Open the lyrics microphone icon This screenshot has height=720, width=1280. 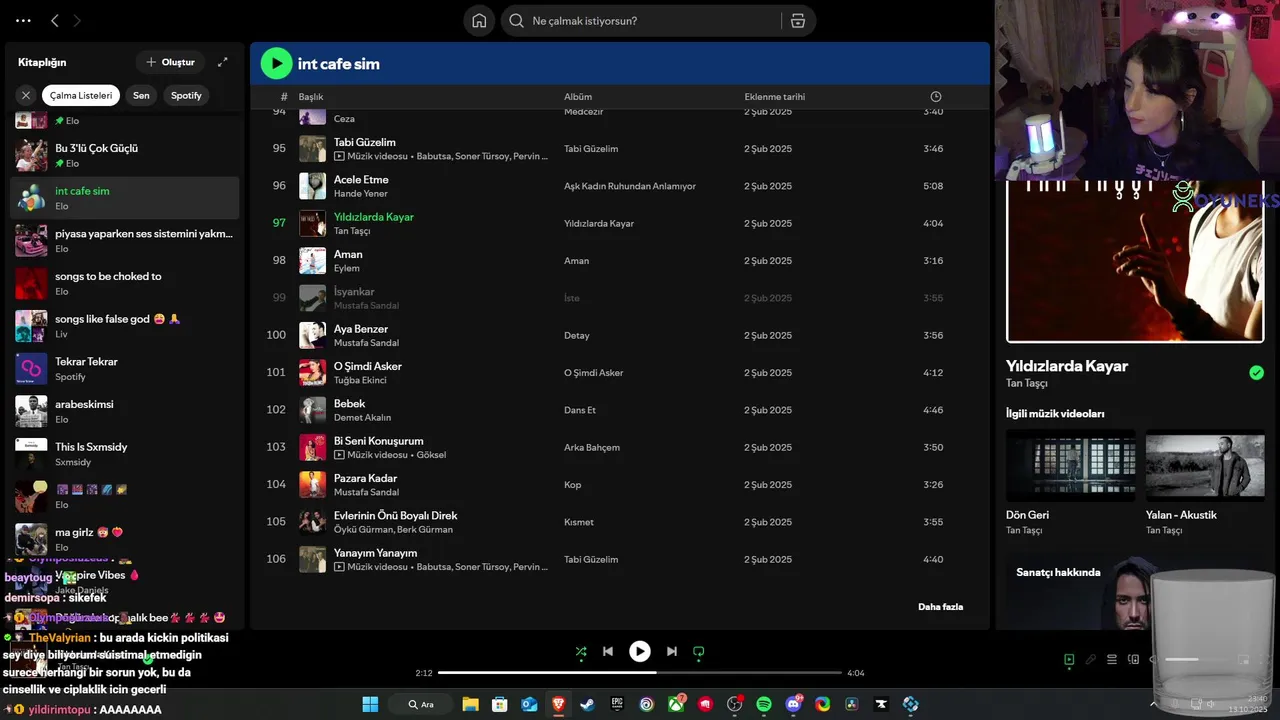pos(1091,660)
